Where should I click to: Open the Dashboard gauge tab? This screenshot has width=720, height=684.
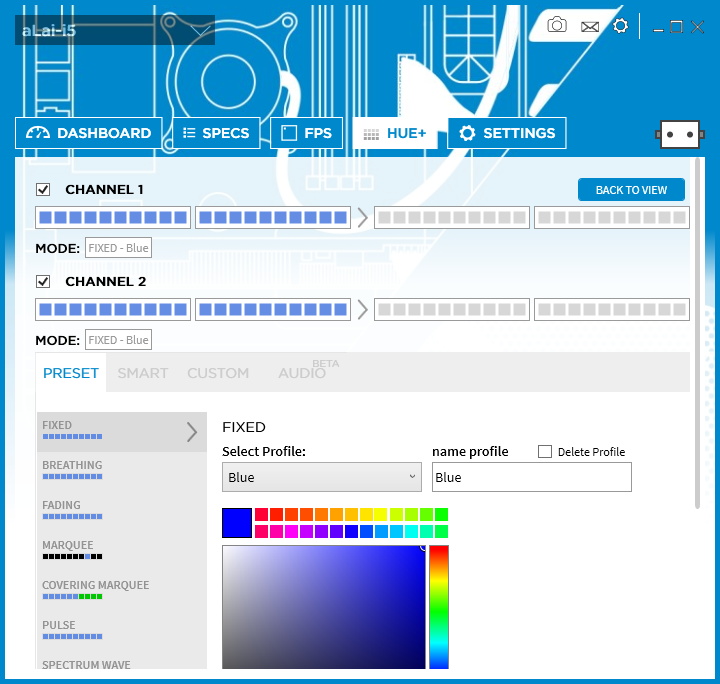pyautogui.click(x=89, y=133)
